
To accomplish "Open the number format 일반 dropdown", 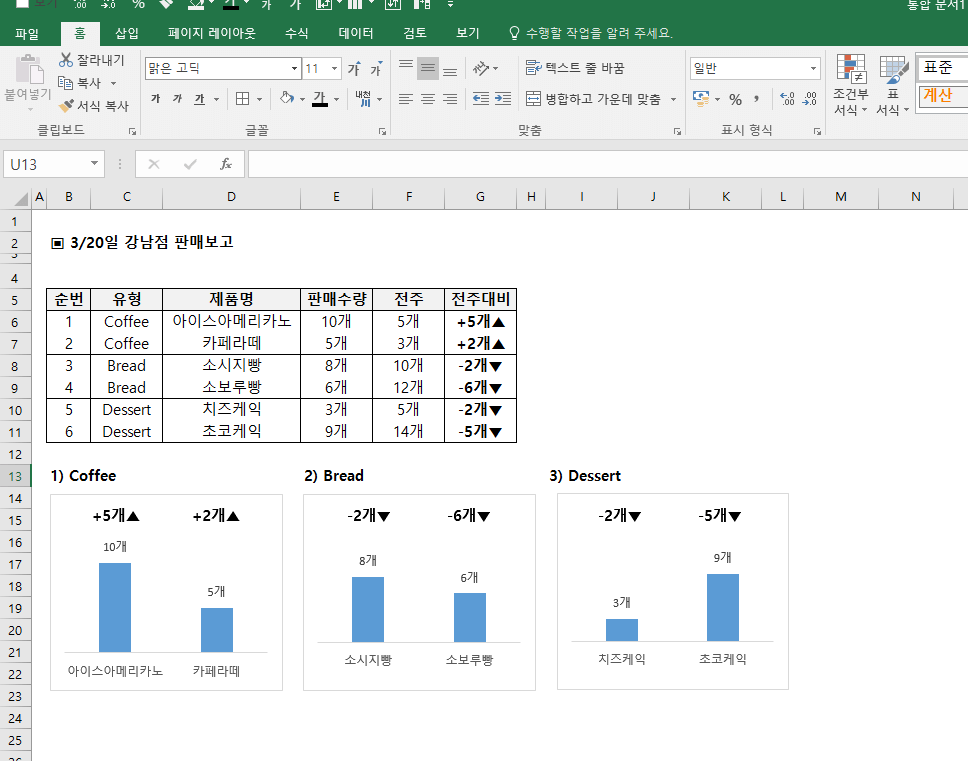I will pyautogui.click(x=813, y=69).
